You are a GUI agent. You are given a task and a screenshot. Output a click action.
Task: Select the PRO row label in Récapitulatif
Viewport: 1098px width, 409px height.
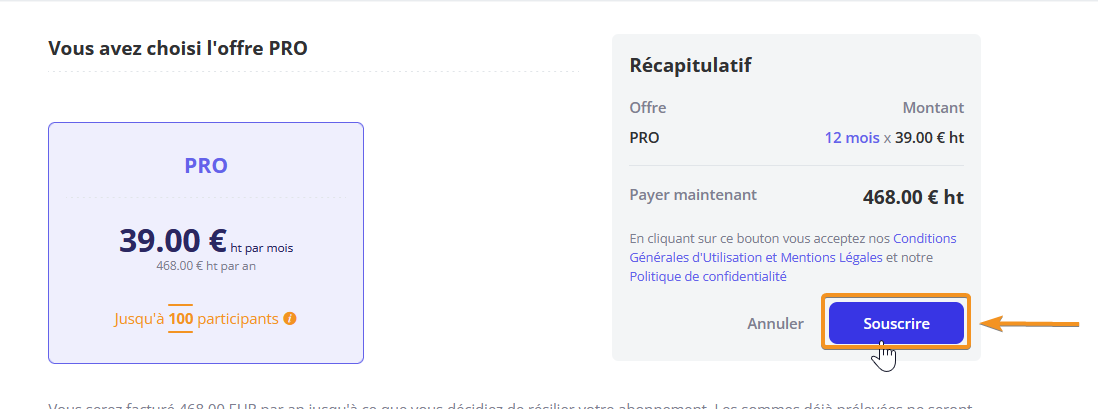click(644, 138)
